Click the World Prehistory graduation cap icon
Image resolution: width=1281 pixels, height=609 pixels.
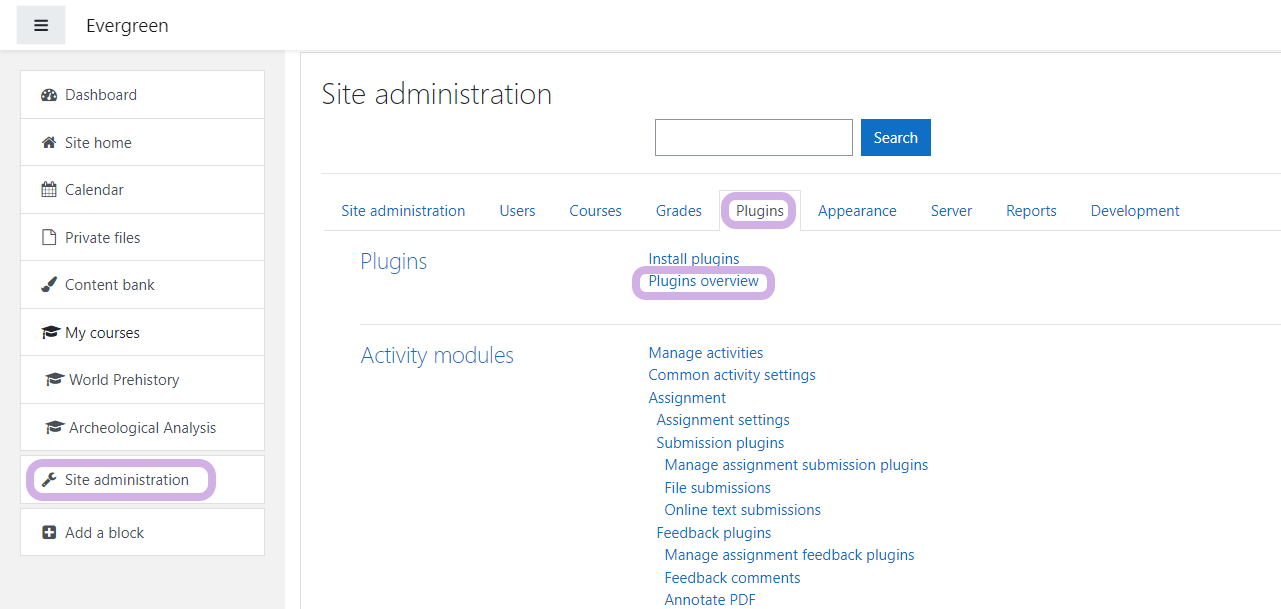(x=54, y=380)
